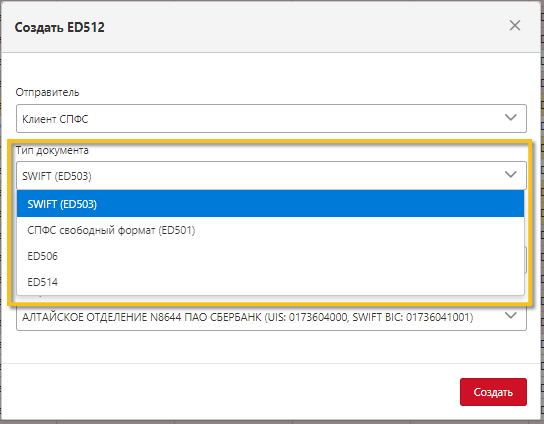
Task: Pick the ED506 document type
Action: (270, 256)
